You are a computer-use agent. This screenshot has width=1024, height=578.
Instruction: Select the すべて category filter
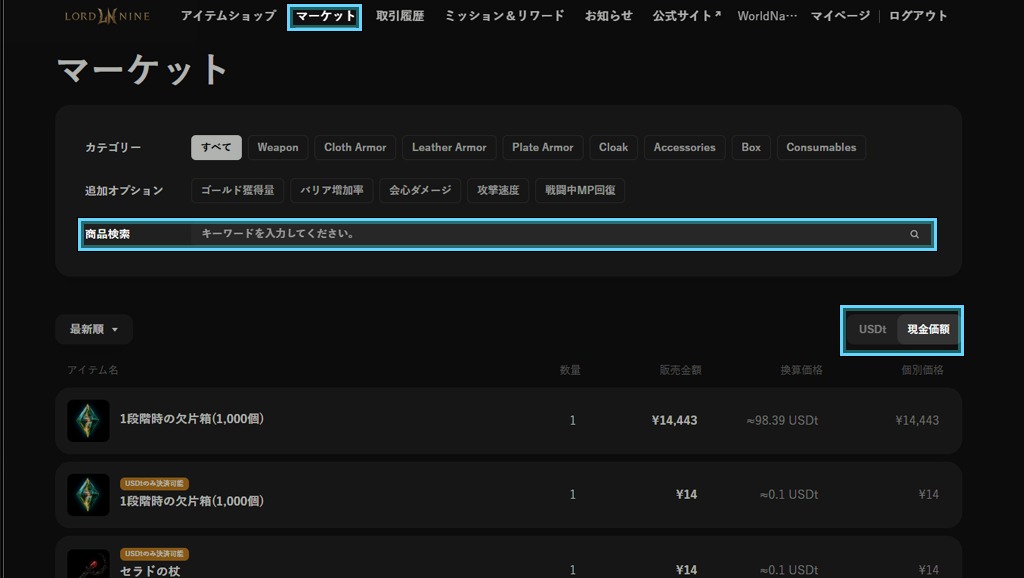(x=216, y=147)
